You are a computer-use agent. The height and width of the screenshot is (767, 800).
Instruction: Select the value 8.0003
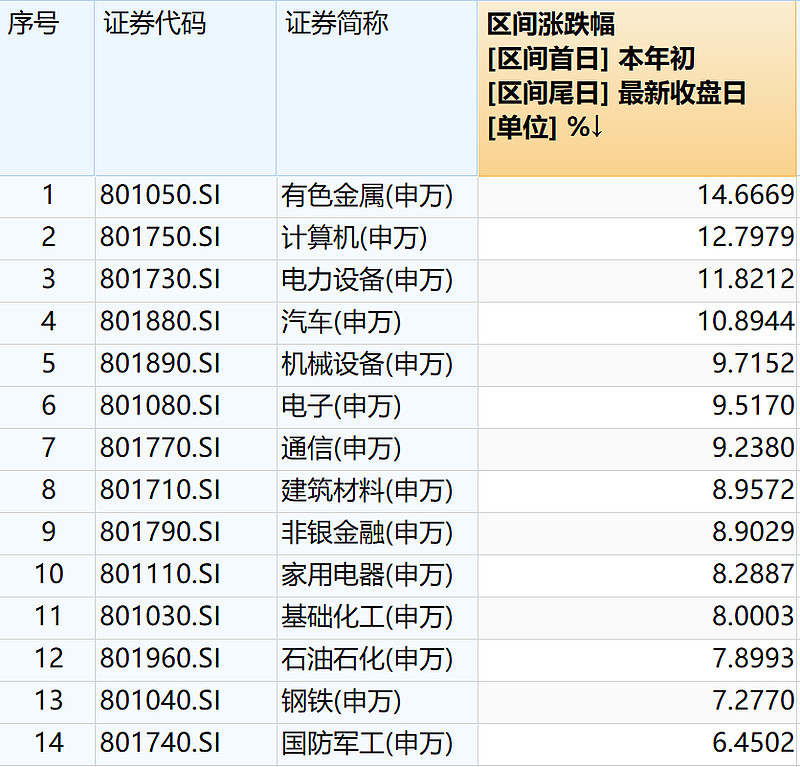(x=754, y=616)
